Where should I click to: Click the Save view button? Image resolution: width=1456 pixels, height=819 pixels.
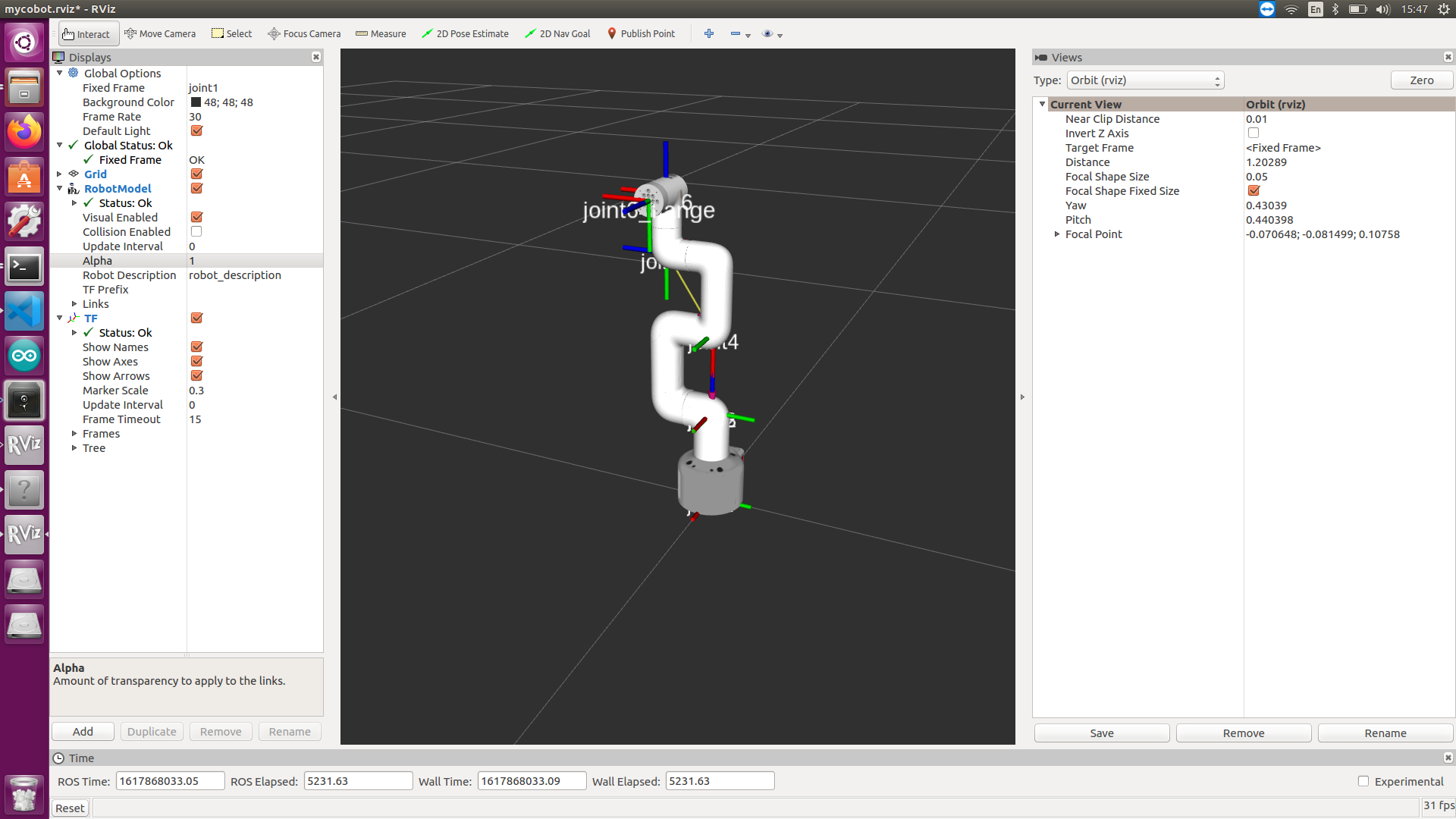[1102, 733]
